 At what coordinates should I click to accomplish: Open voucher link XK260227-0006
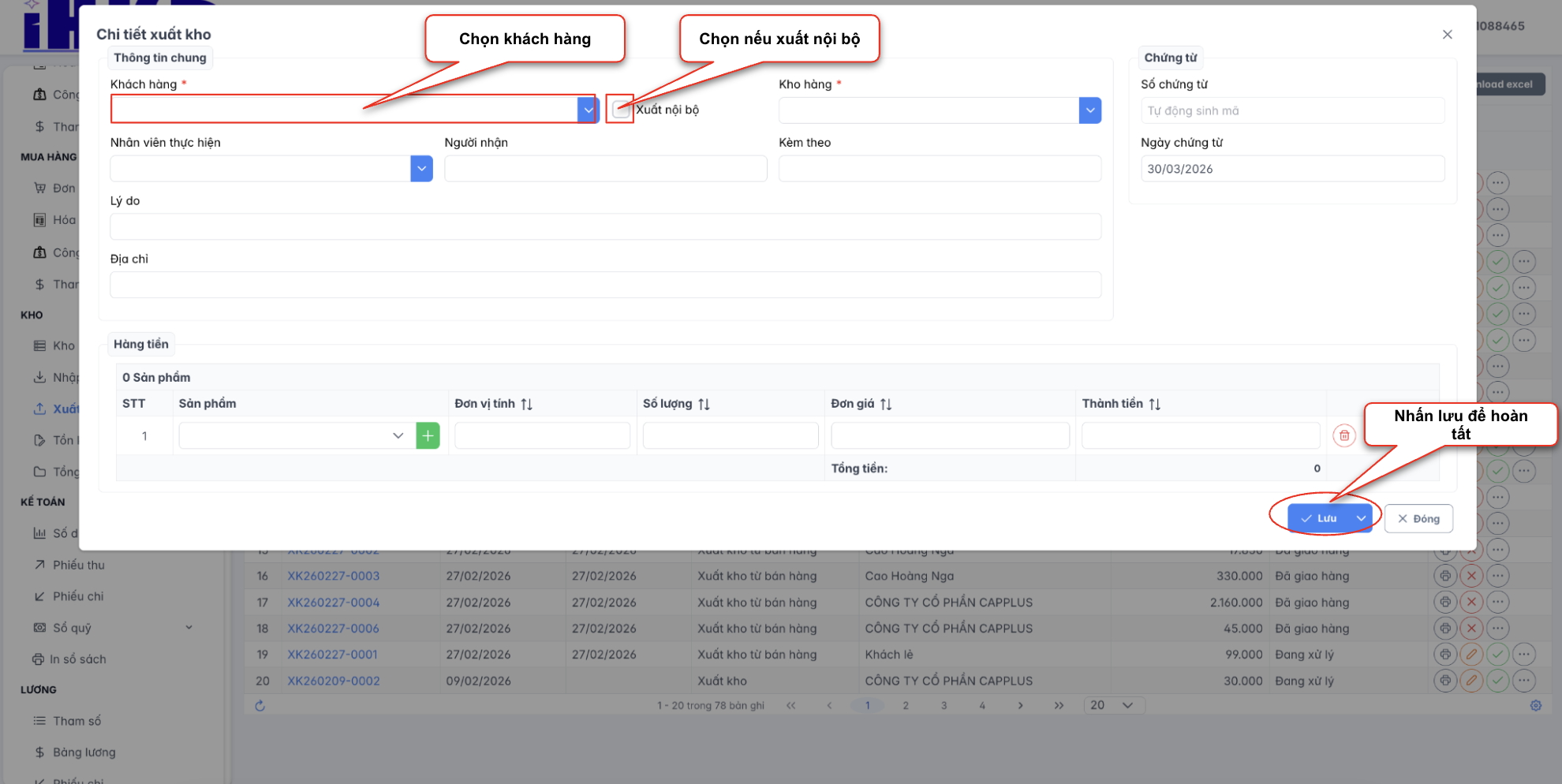(x=333, y=629)
